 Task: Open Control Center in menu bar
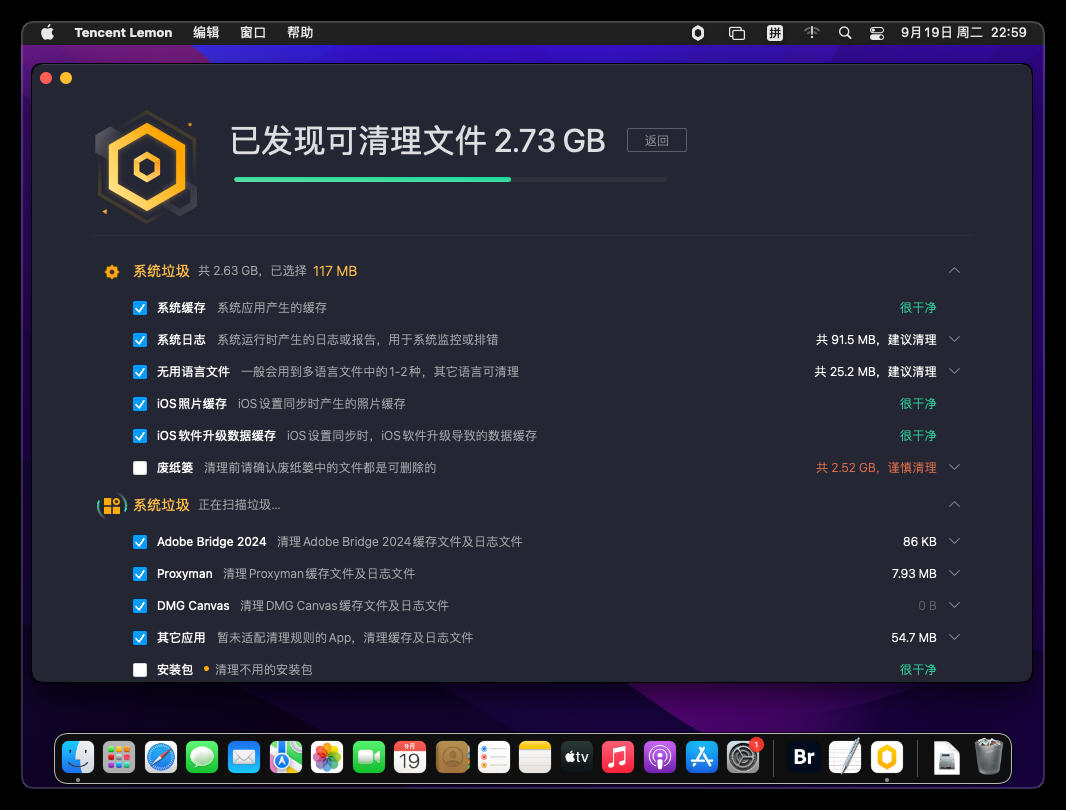coord(877,33)
